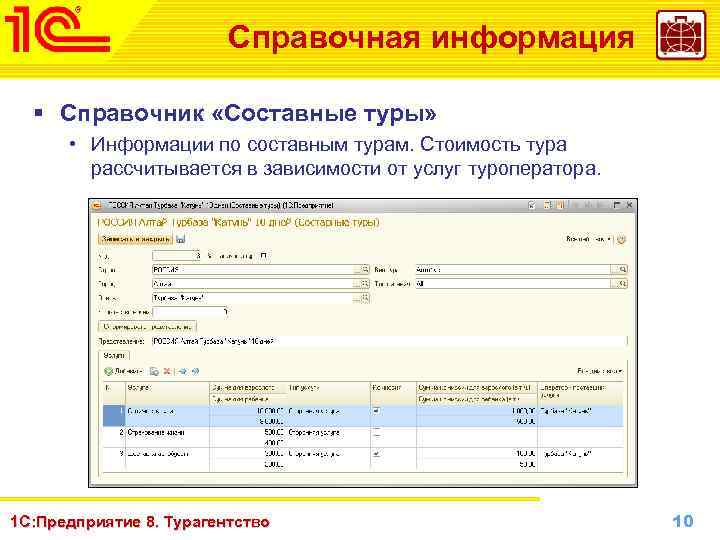Toggle the checkbox beside the code field
This screenshot has width=720, height=540.
click(264, 255)
